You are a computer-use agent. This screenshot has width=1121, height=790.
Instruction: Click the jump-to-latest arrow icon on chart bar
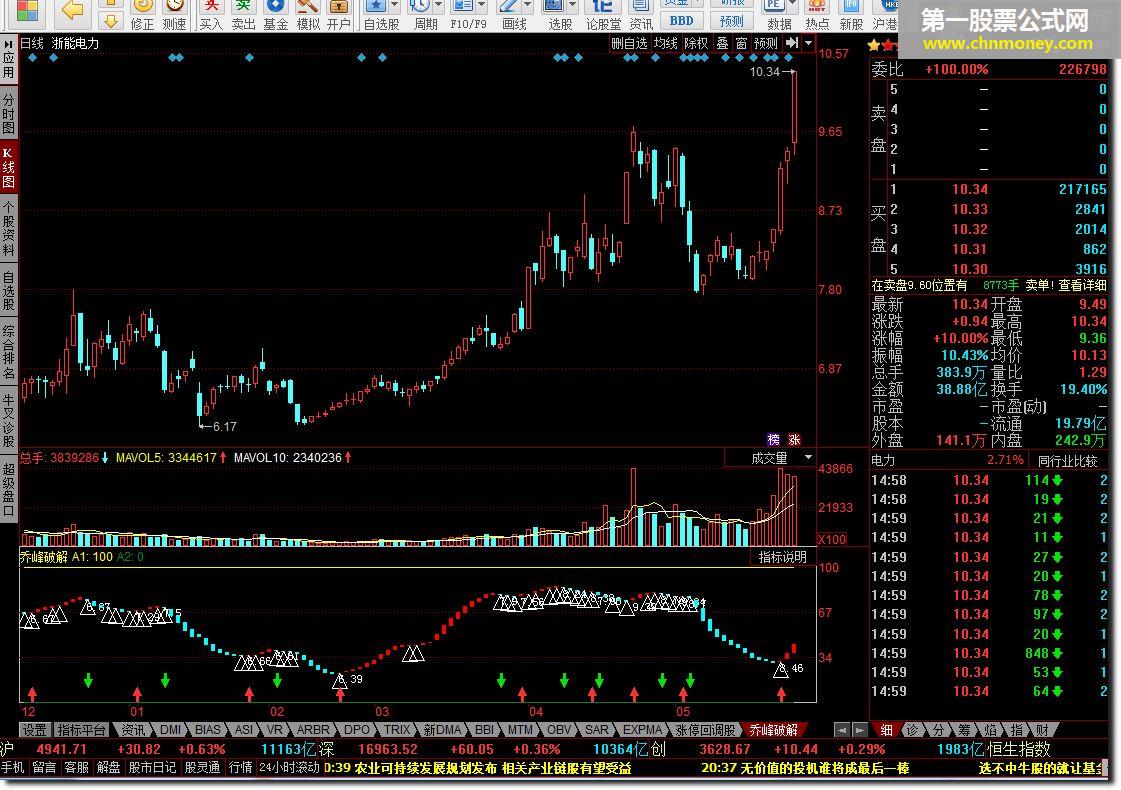tap(792, 43)
